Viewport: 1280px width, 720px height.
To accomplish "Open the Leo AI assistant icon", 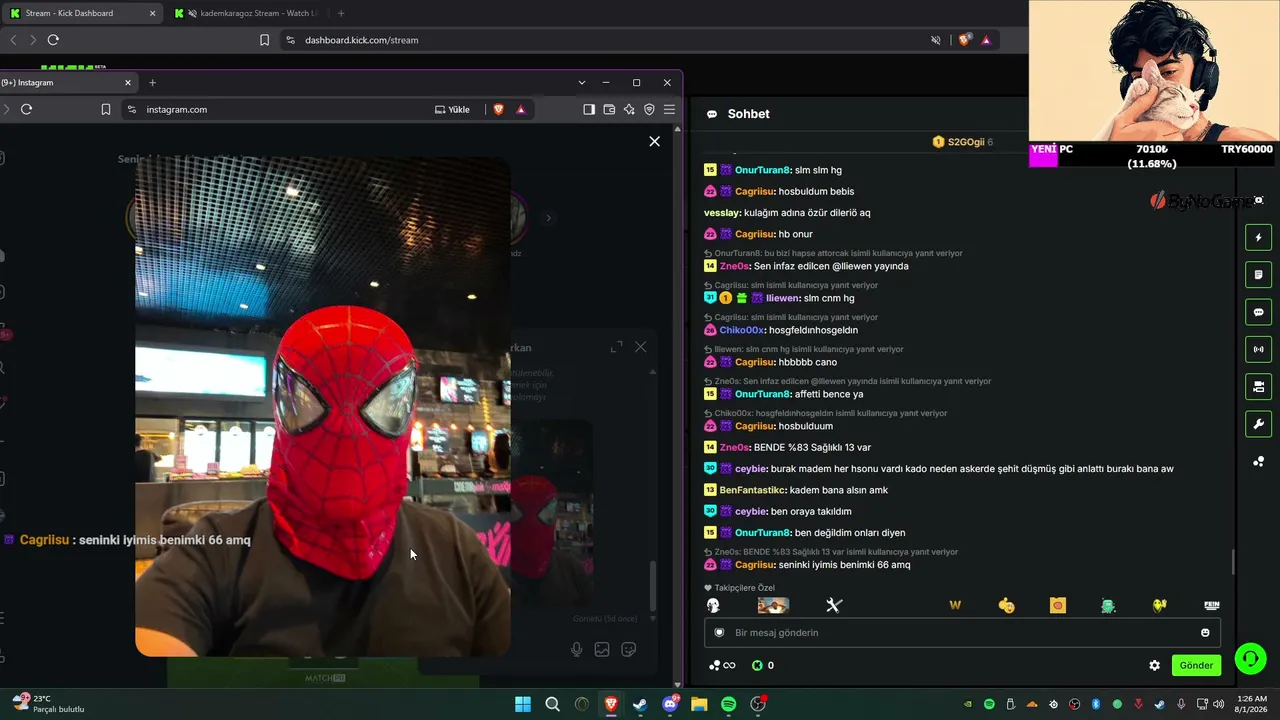I will click(x=629, y=109).
